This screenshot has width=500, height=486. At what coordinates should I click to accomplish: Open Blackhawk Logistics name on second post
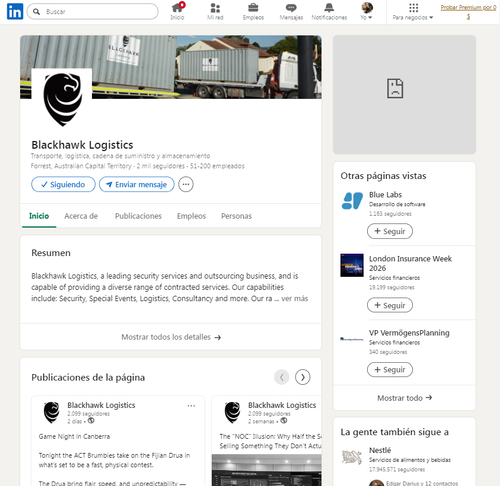[x=282, y=405]
